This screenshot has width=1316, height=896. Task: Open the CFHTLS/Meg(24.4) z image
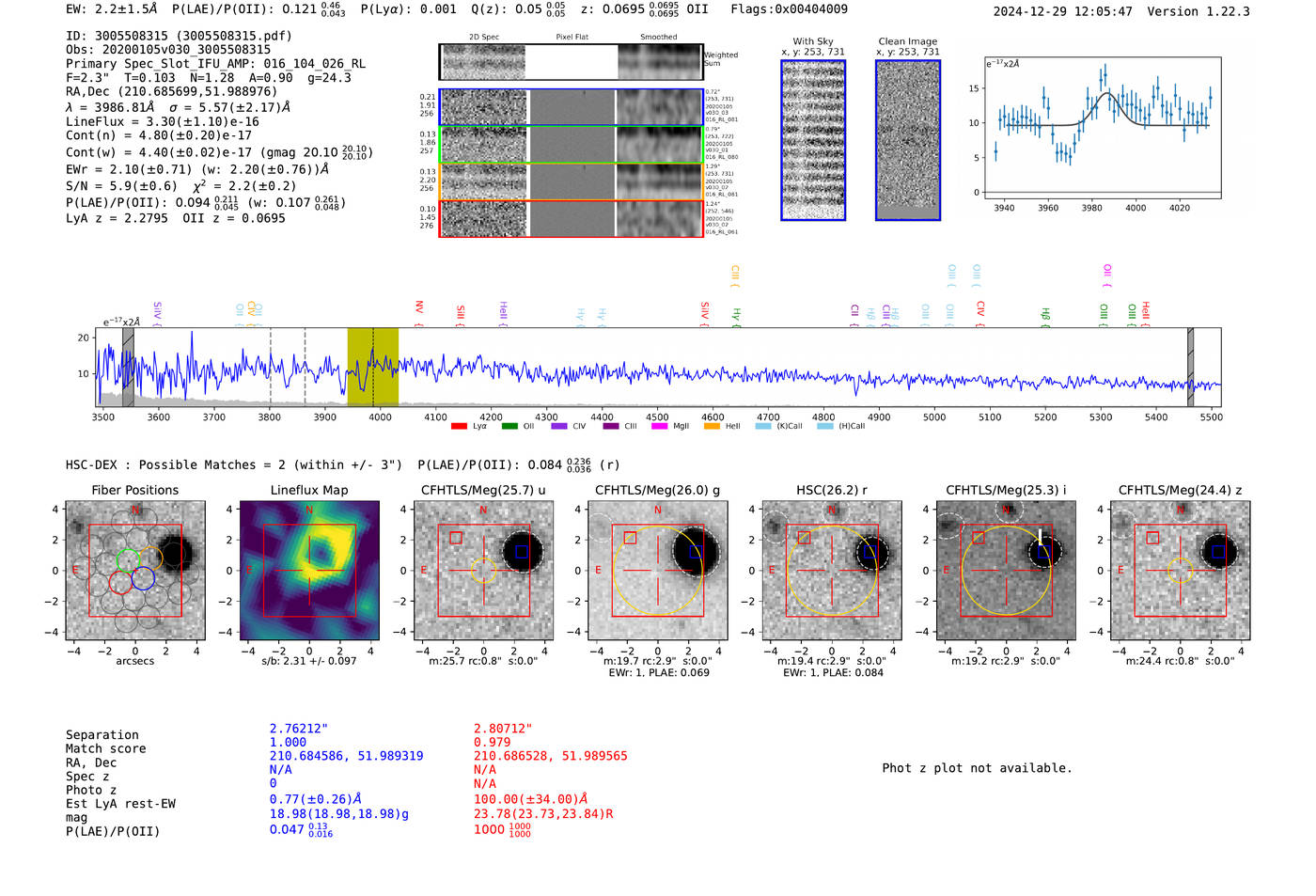[x=1180, y=571]
